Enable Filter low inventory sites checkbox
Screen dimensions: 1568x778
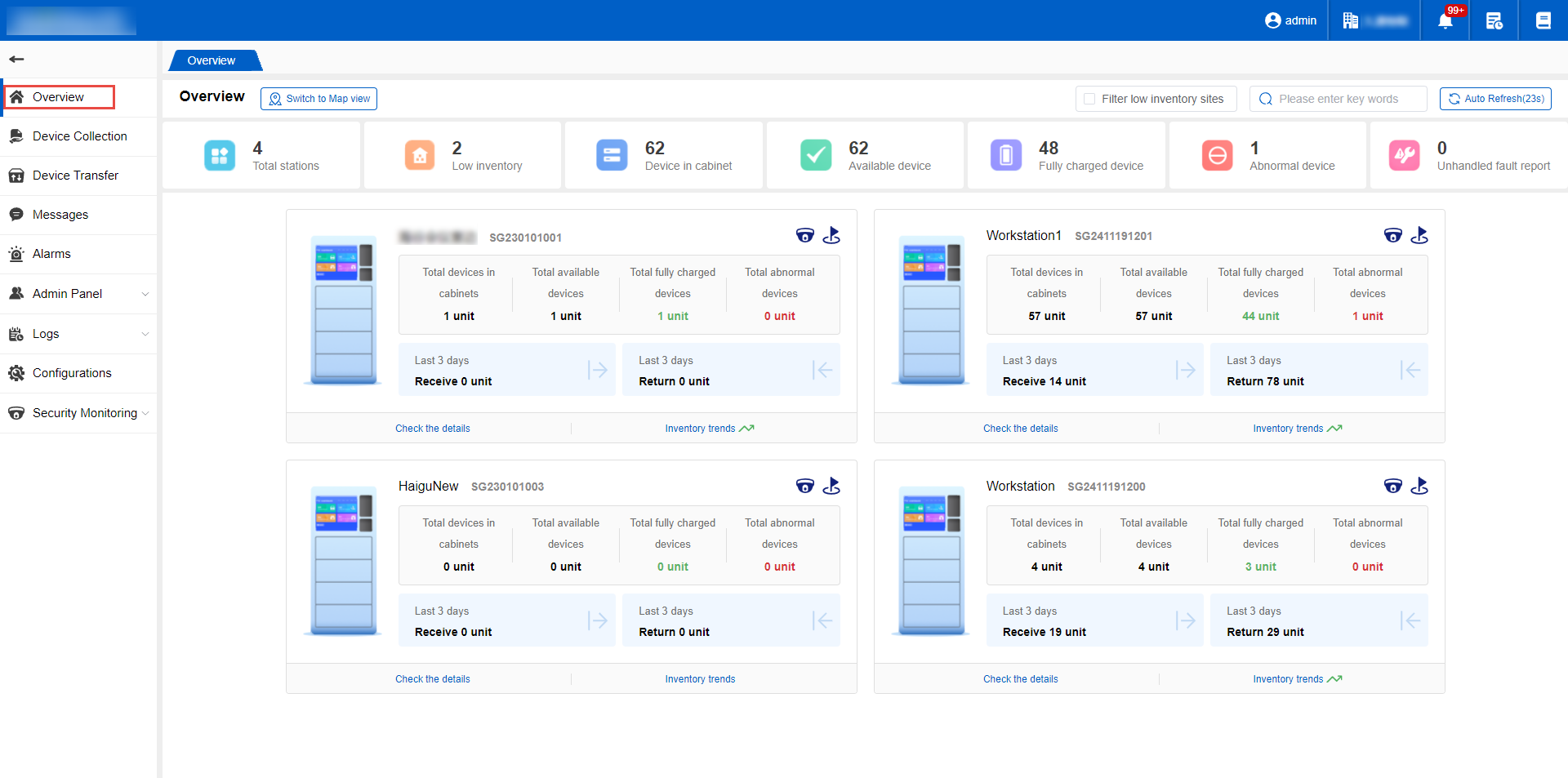click(1089, 99)
